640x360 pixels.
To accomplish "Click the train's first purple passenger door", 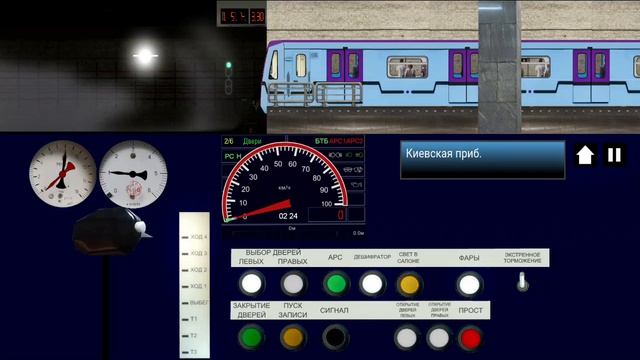I will click(344, 65).
